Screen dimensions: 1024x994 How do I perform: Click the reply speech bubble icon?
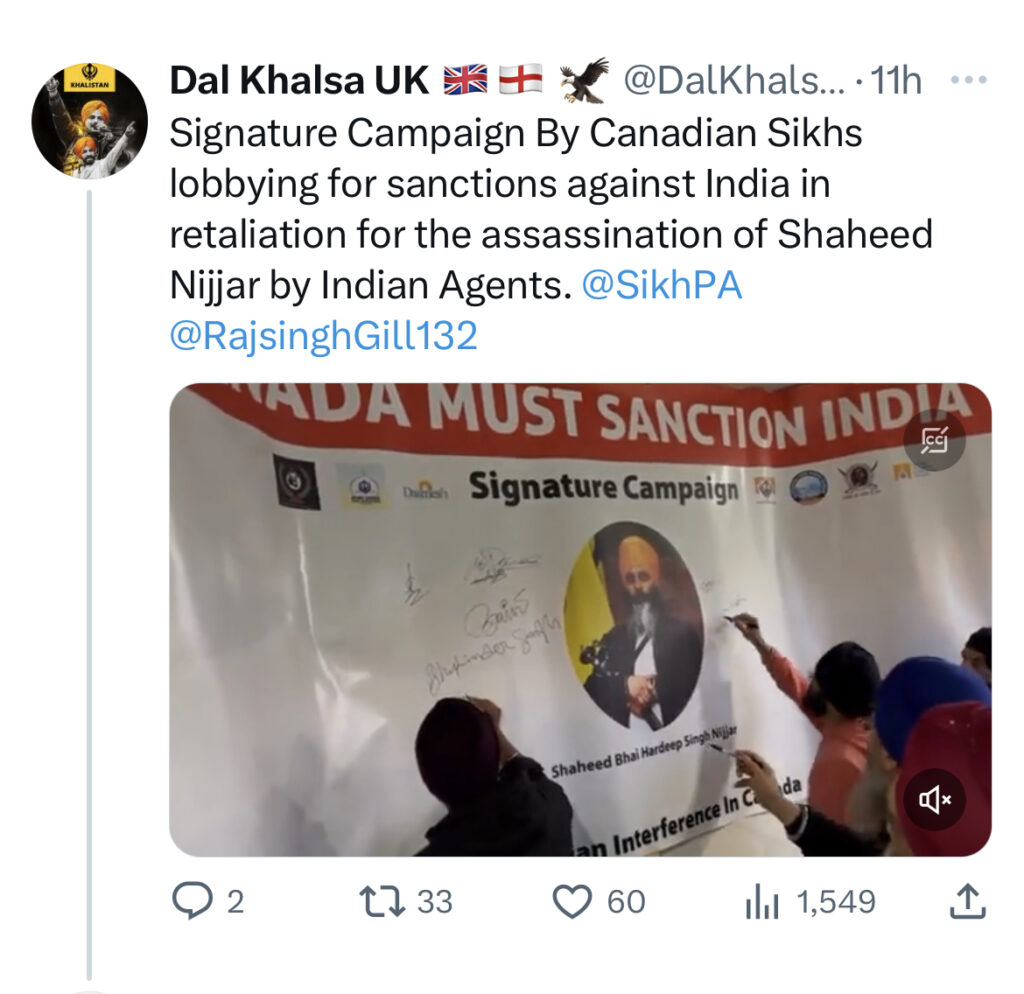[x=190, y=901]
